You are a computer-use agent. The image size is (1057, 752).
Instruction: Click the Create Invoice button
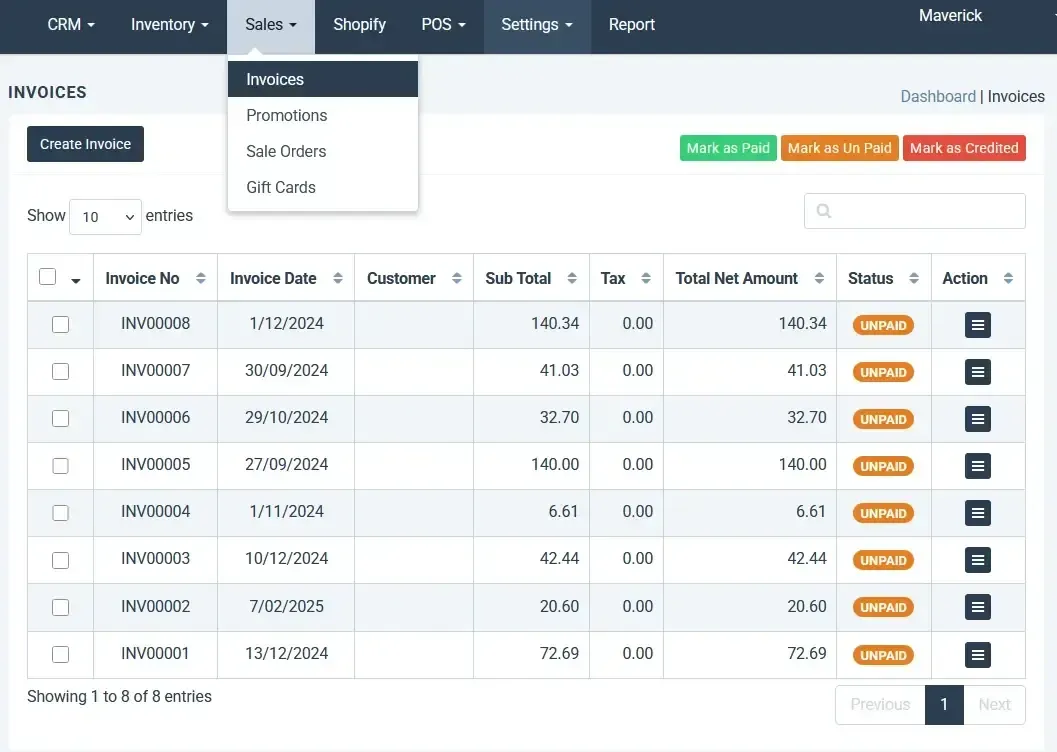[x=85, y=144]
